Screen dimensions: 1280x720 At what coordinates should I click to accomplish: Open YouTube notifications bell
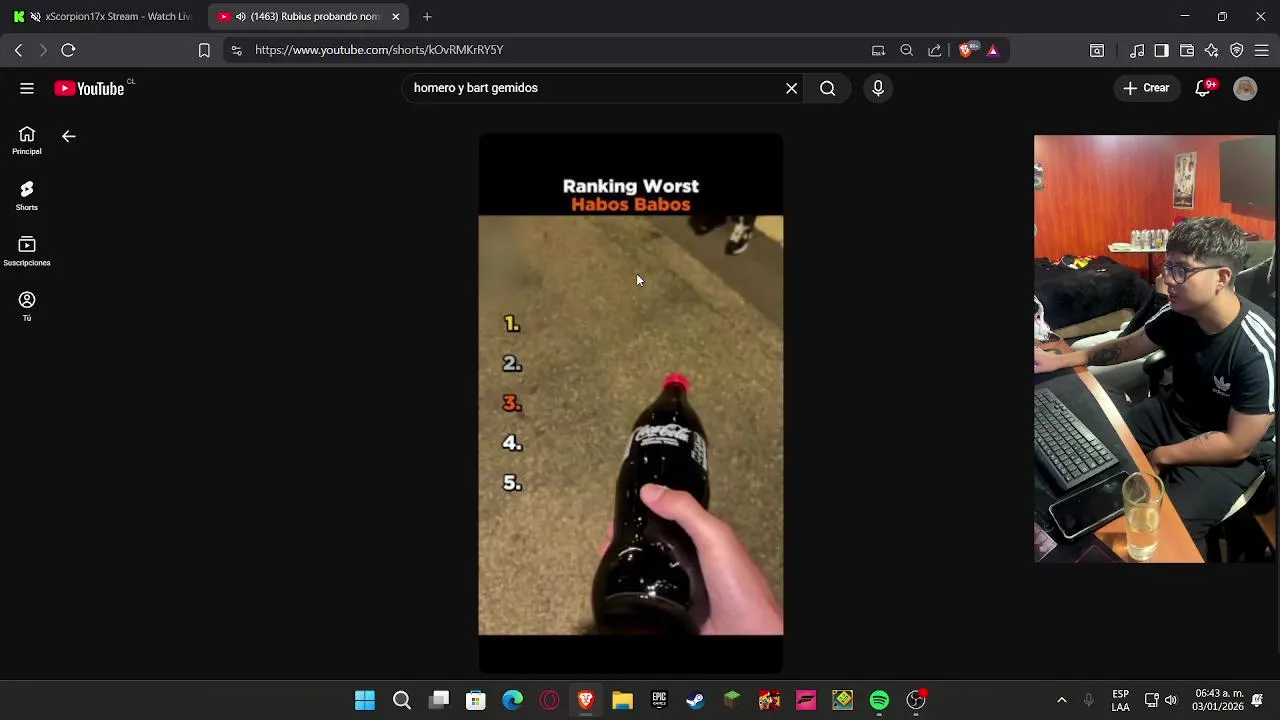click(1204, 88)
